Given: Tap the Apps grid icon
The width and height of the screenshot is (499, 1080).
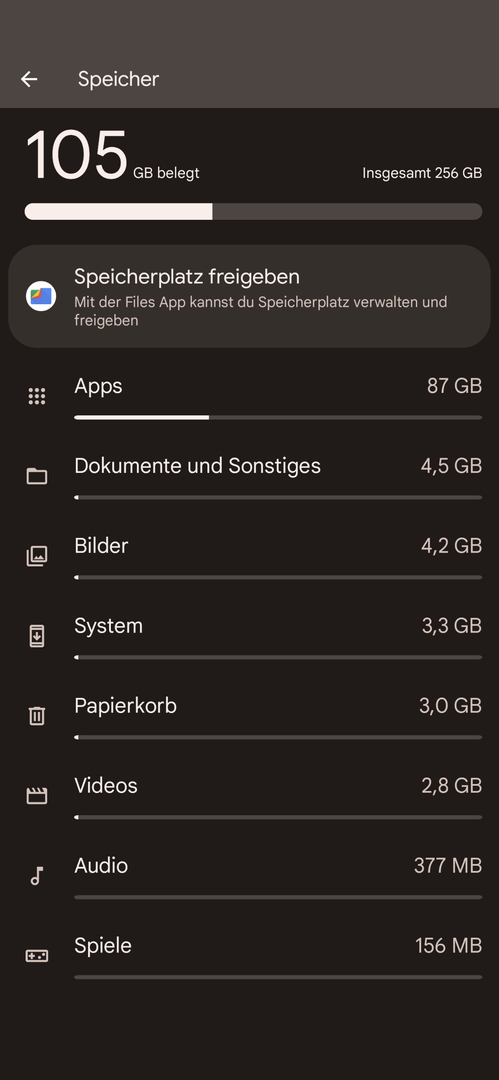Looking at the screenshot, I should pyautogui.click(x=37, y=396).
